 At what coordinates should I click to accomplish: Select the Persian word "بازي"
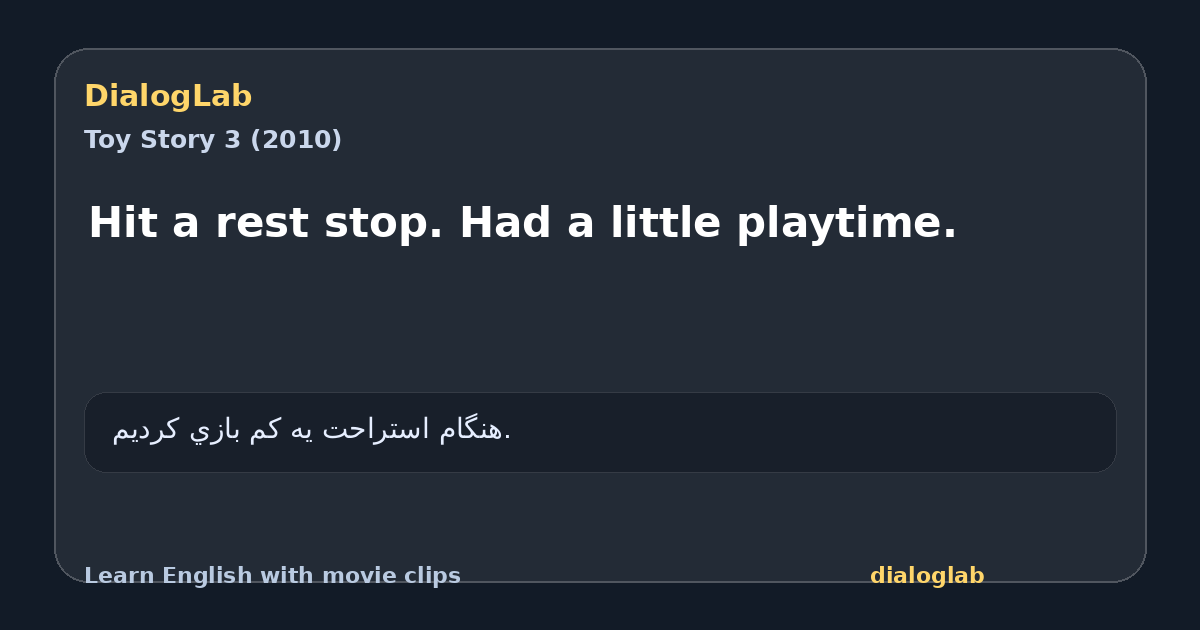coord(215,430)
